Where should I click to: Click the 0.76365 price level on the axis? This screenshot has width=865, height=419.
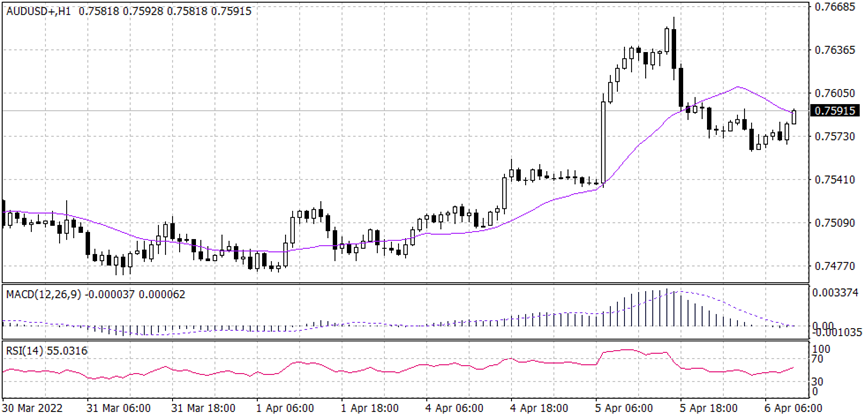click(x=835, y=50)
